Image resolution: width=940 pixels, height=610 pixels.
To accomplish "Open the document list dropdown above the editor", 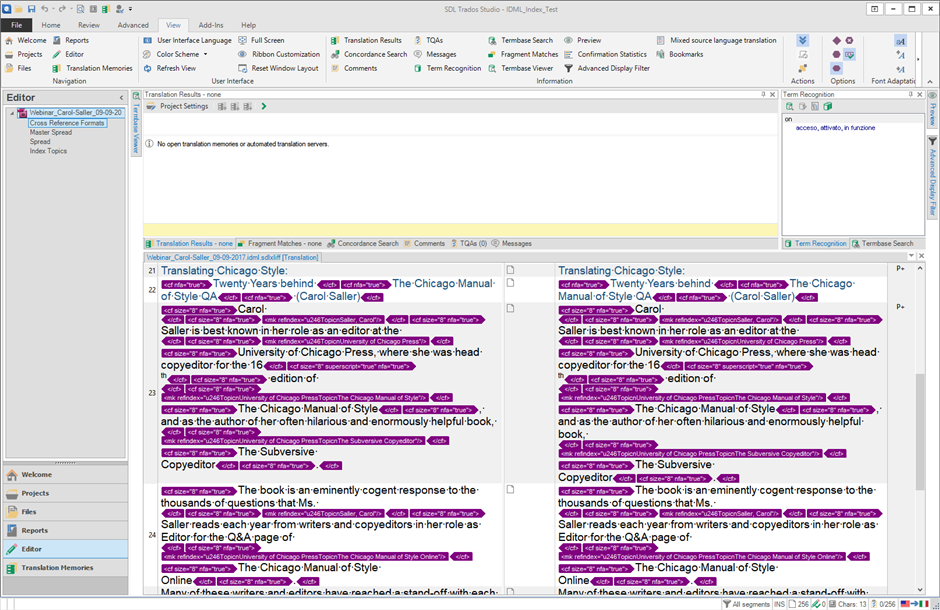I will point(911,256).
